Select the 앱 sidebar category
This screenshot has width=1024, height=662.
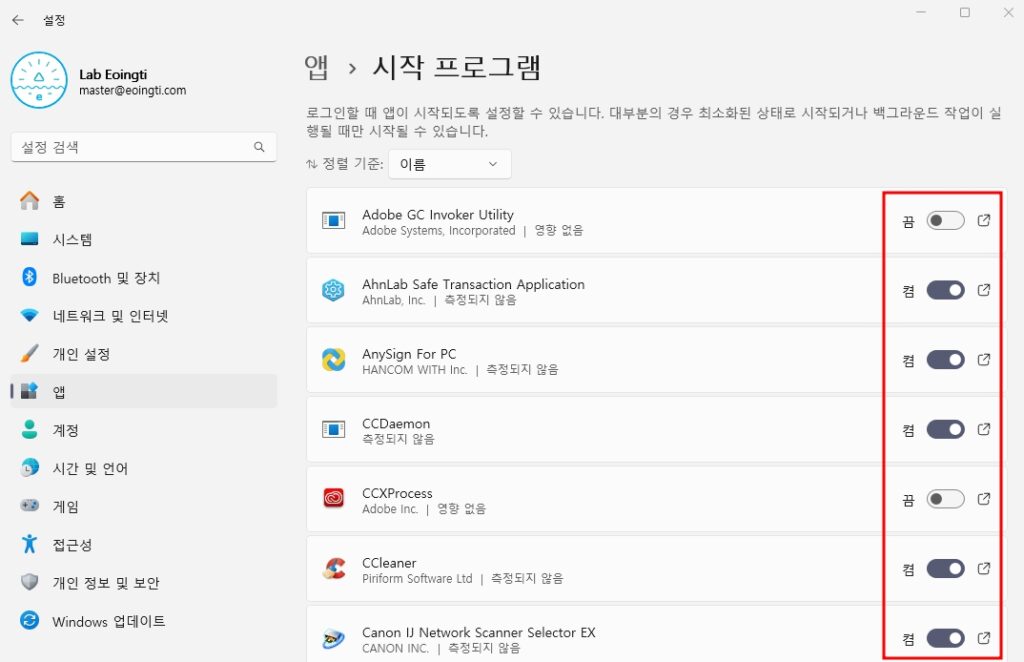pyautogui.click(x=144, y=391)
